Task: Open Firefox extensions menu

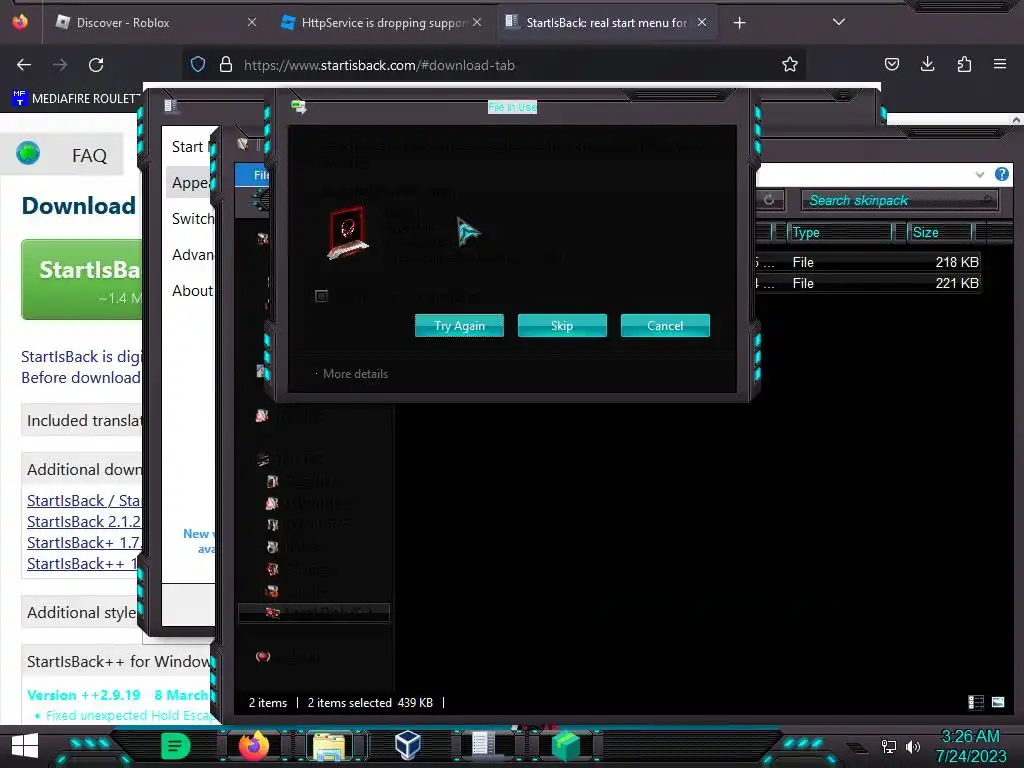Action: (x=964, y=64)
